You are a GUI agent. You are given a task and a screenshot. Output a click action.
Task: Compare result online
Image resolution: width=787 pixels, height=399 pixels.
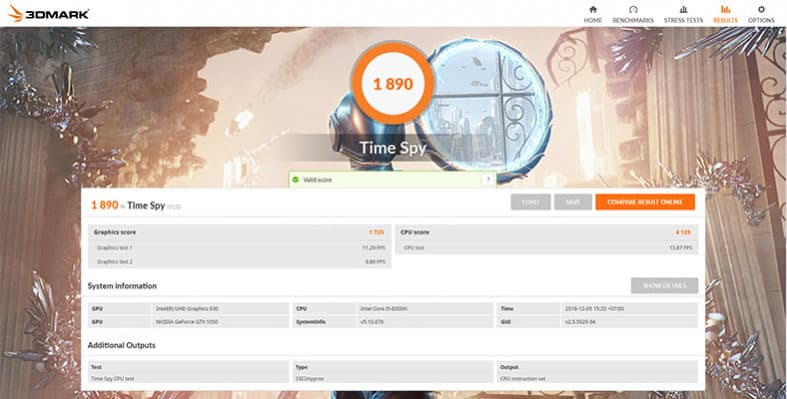click(x=645, y=202)
